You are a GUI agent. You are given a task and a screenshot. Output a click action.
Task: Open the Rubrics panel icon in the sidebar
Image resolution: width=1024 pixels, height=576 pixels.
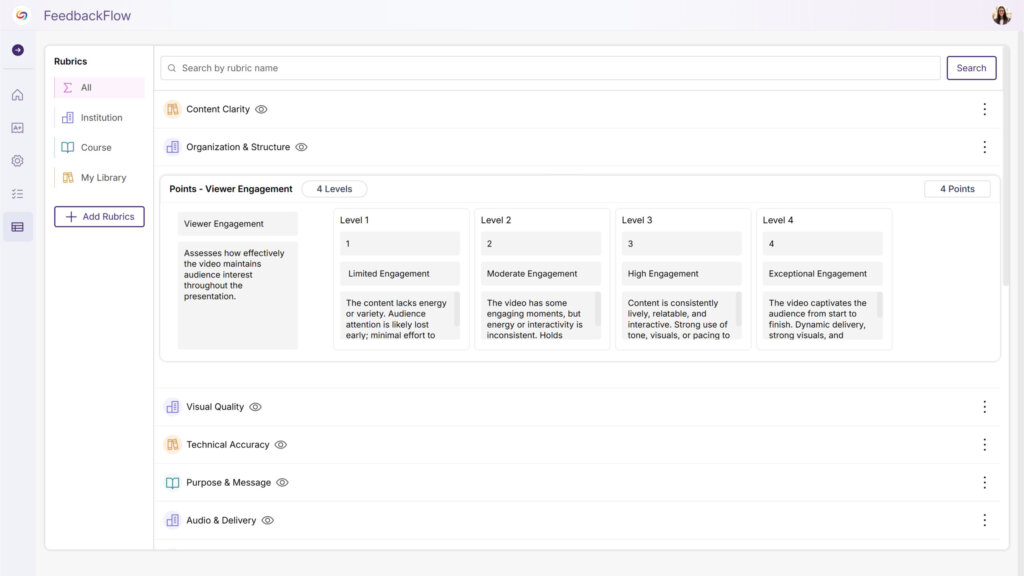[17, 226]
